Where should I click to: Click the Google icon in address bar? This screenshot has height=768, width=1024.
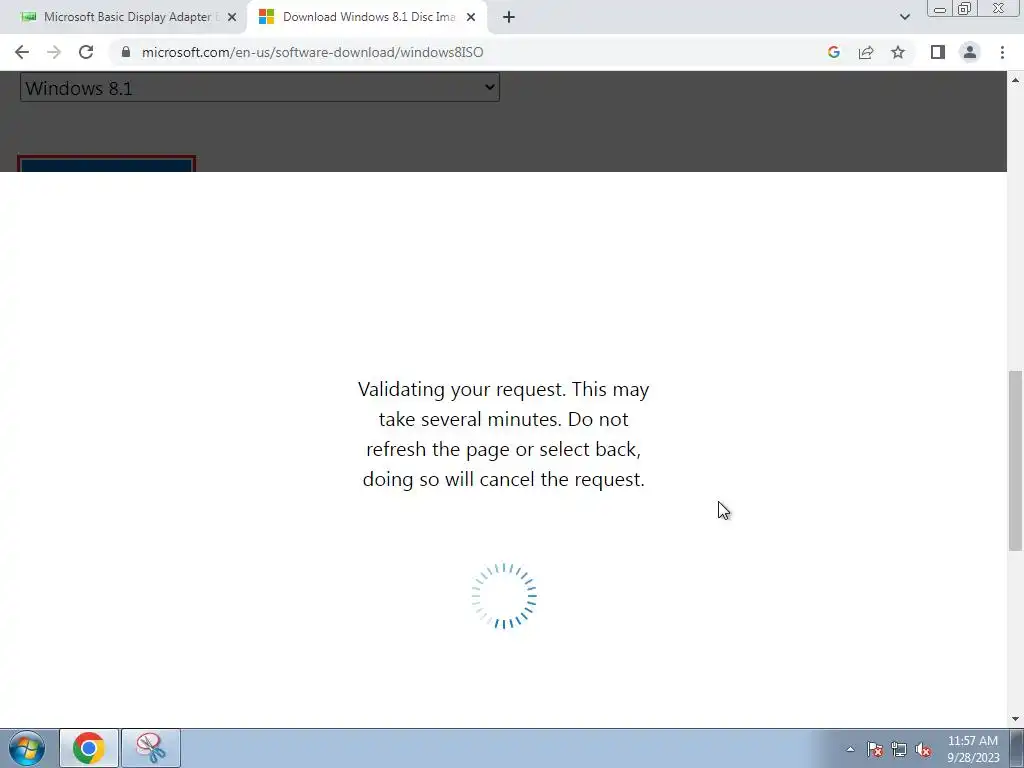click(833, 52)
